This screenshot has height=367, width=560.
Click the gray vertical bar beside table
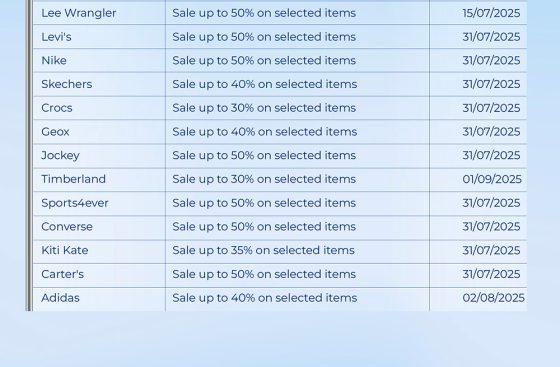pyautogui.click(x=29, y=155)
